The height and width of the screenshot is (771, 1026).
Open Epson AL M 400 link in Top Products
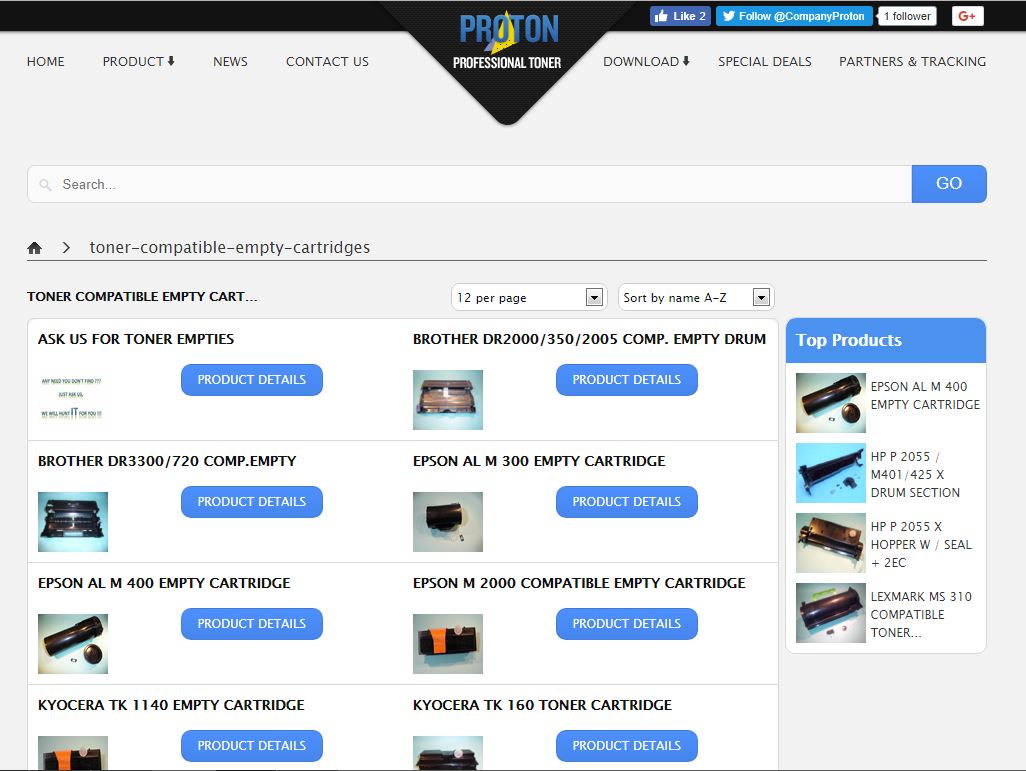(925, 395)
